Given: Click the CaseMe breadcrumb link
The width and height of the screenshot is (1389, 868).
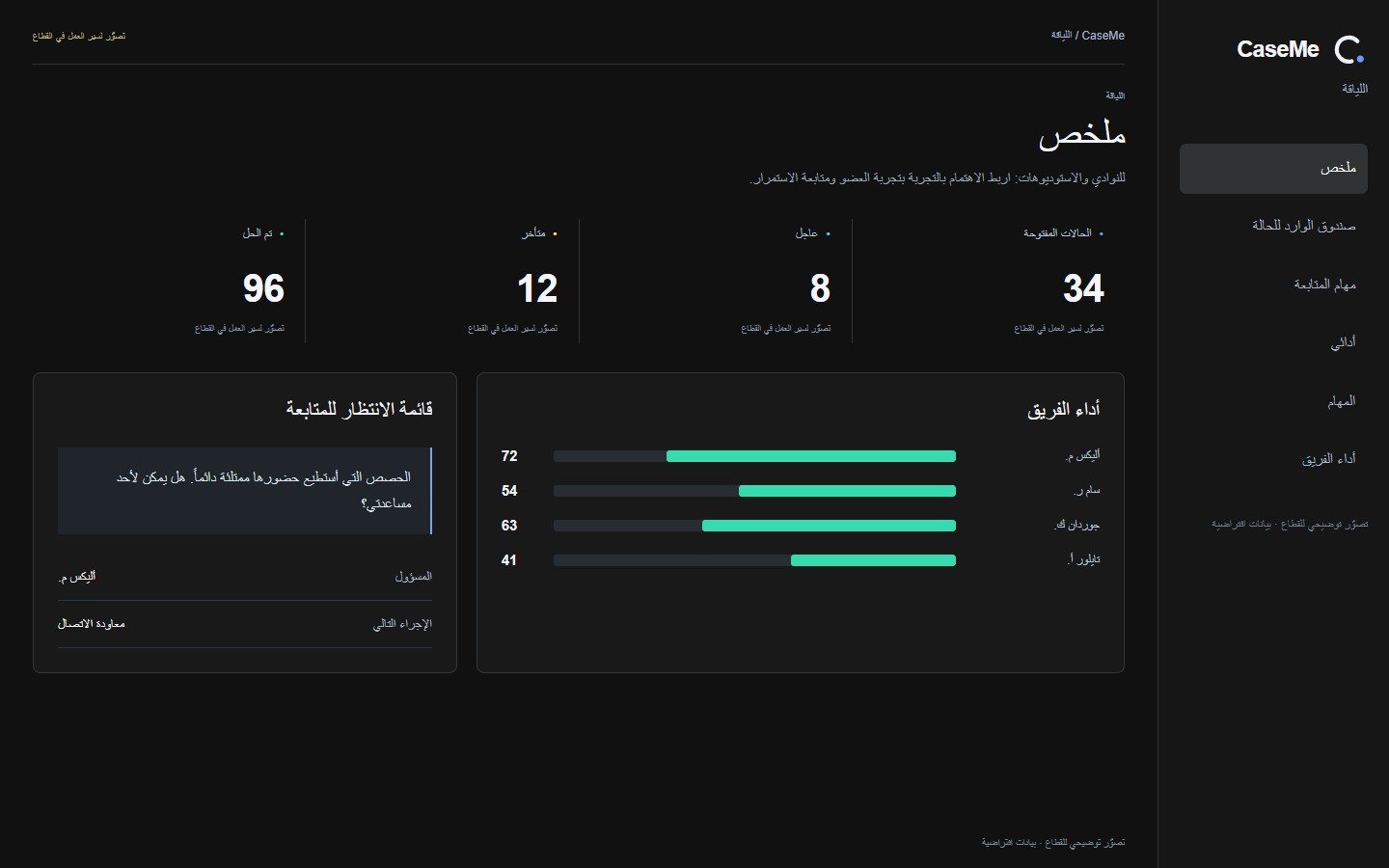Looking at the screenshot, I should tap(1103, 36).
